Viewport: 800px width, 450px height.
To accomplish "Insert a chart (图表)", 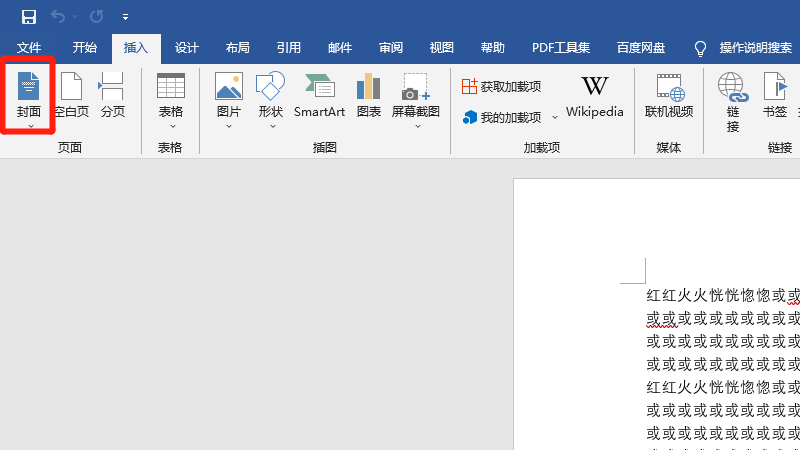I will pyautogui.click(x=369, y=96).
